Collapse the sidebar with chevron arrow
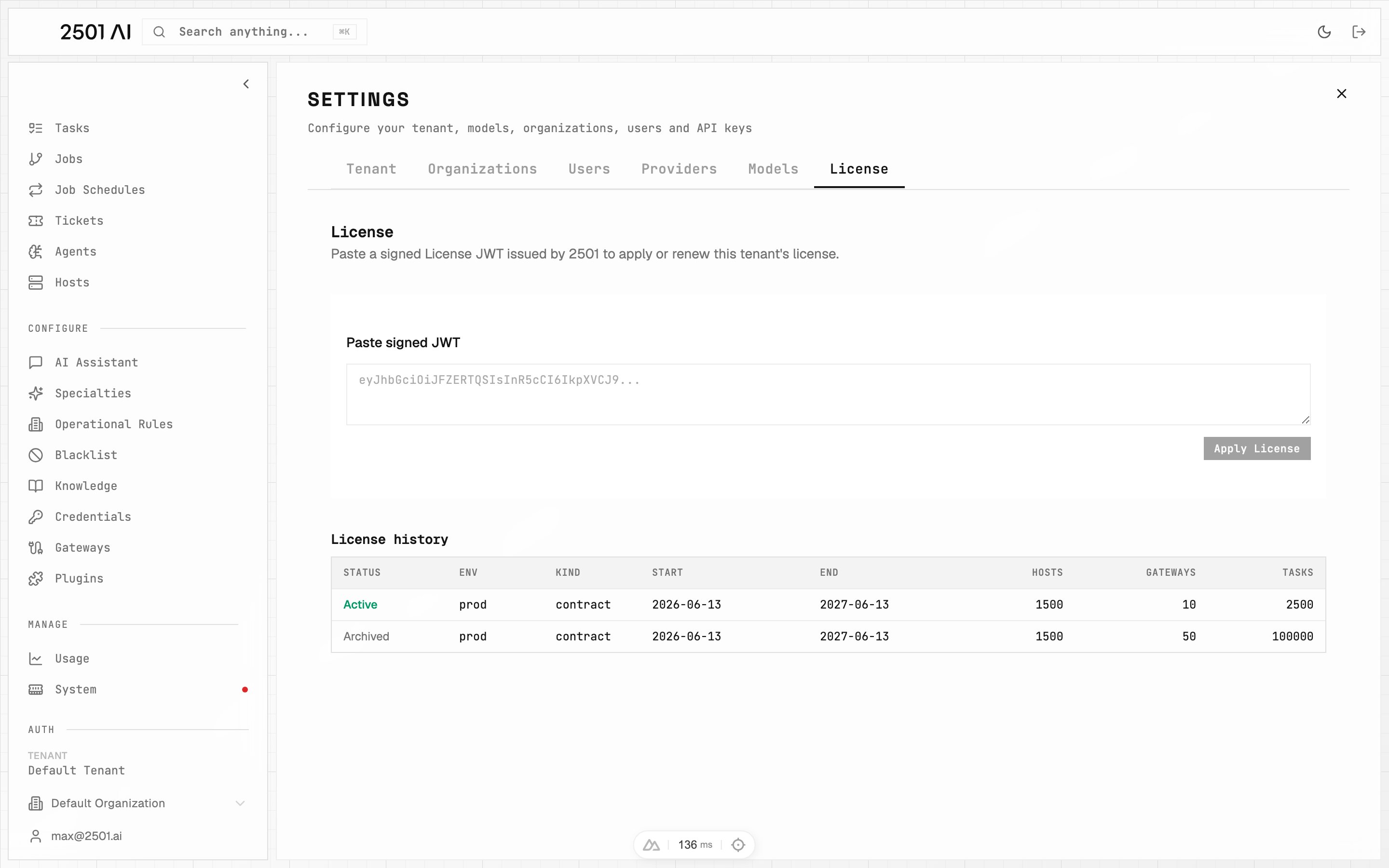The height and width of the screenshot is (868, 1389). (246, 84)
